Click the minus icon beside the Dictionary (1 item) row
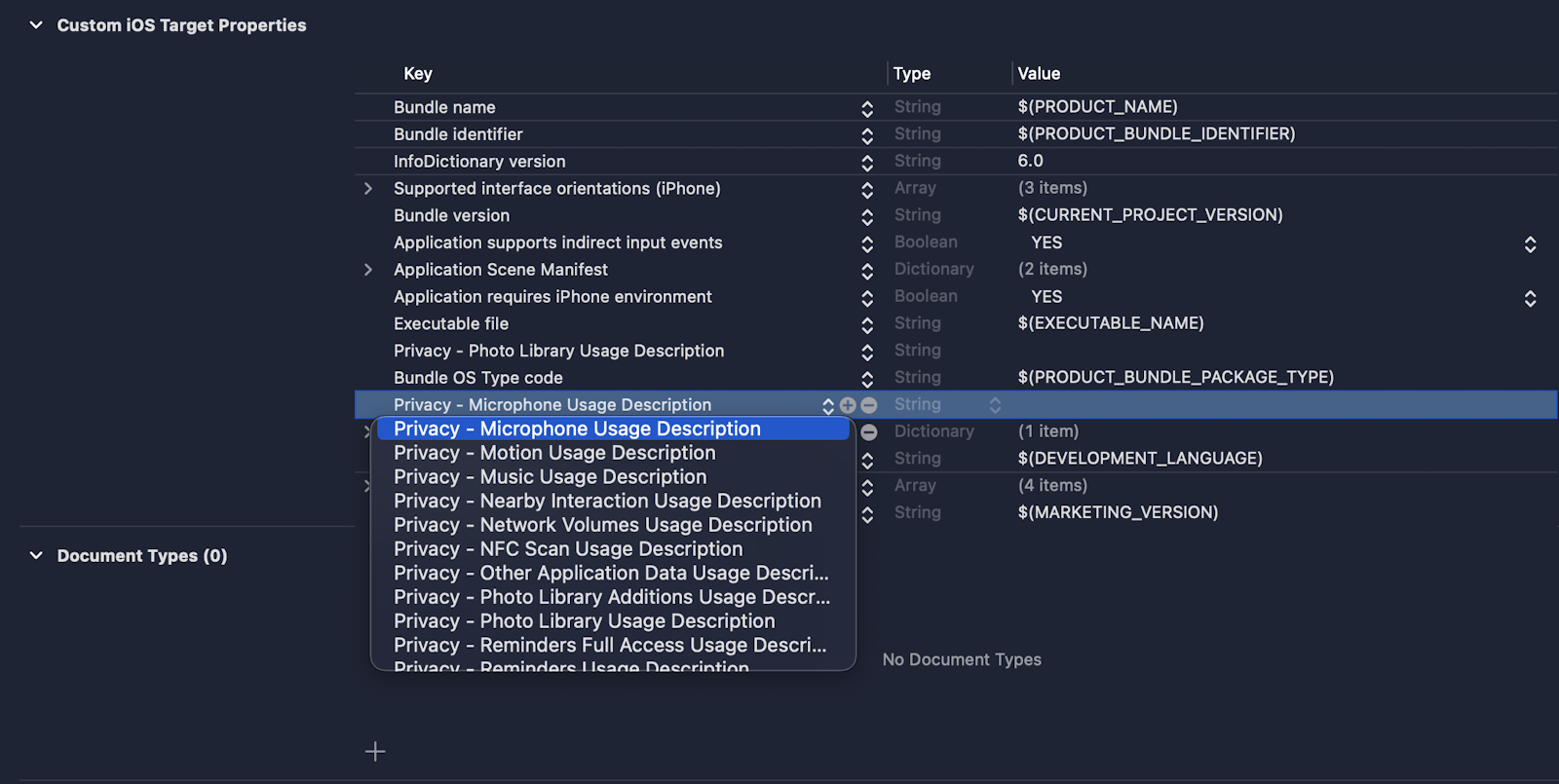This screenshot has width=1559, height=784. click(x=869, y=431)
